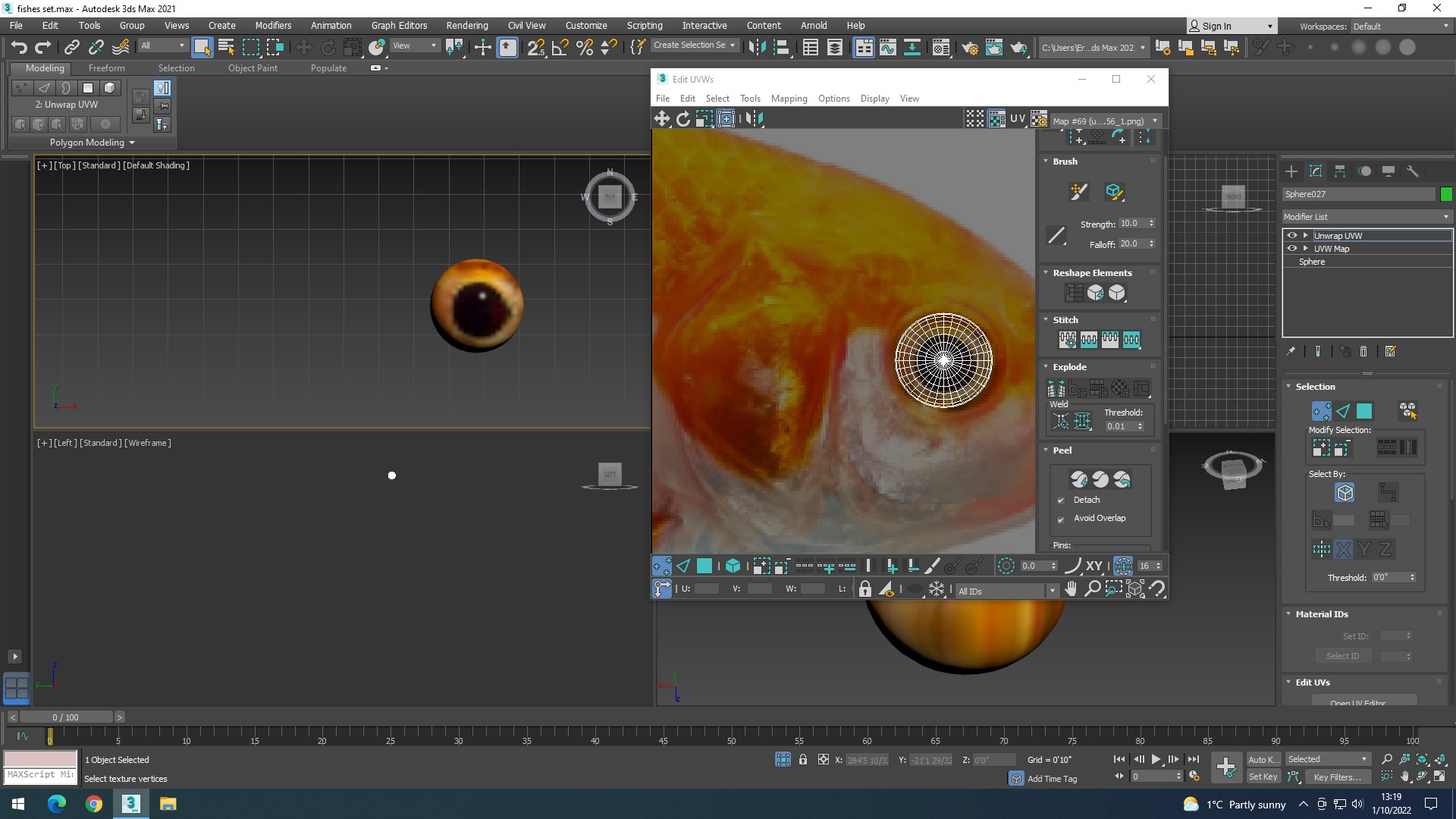The height and width of the screenshot is (819, 1456).
Task: Click Zoom Extents icon in Edit UVWs
Action: (x=1135, y=588)
